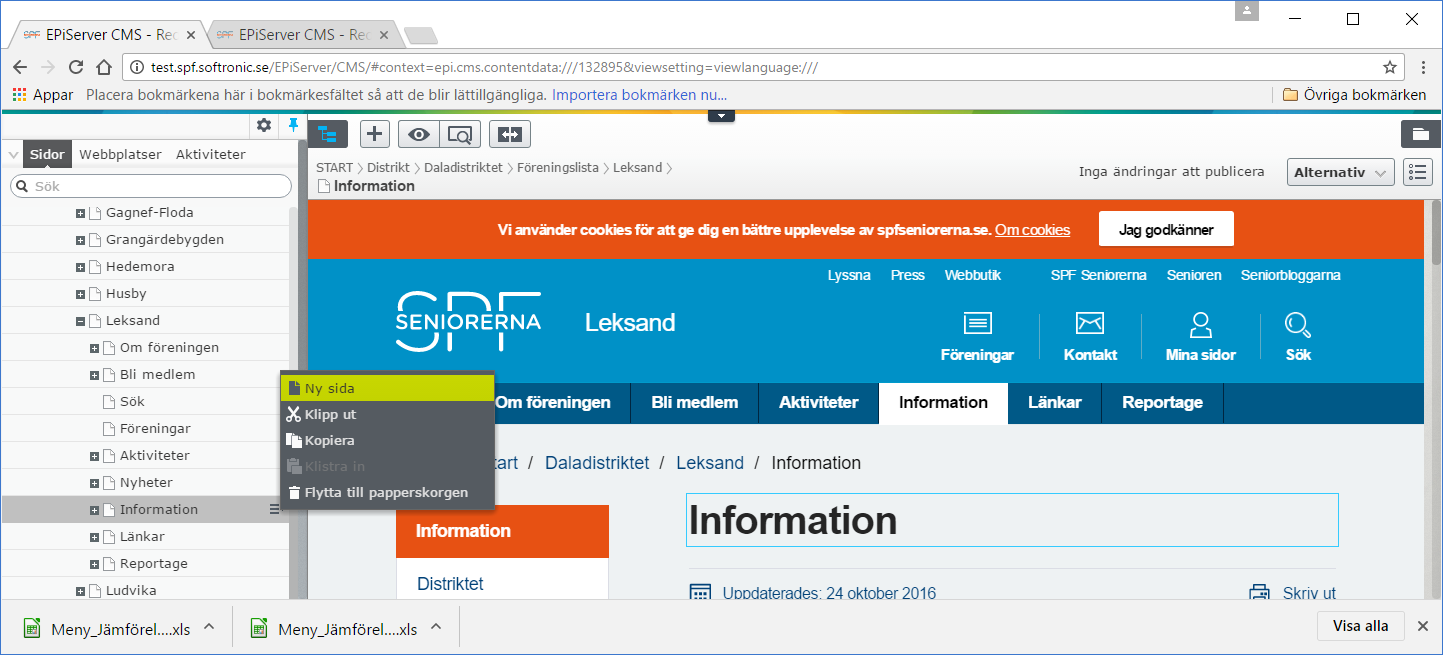Click Daladistriktet in page breadcrumb
1443x655 pixels.
click(597, 463)
